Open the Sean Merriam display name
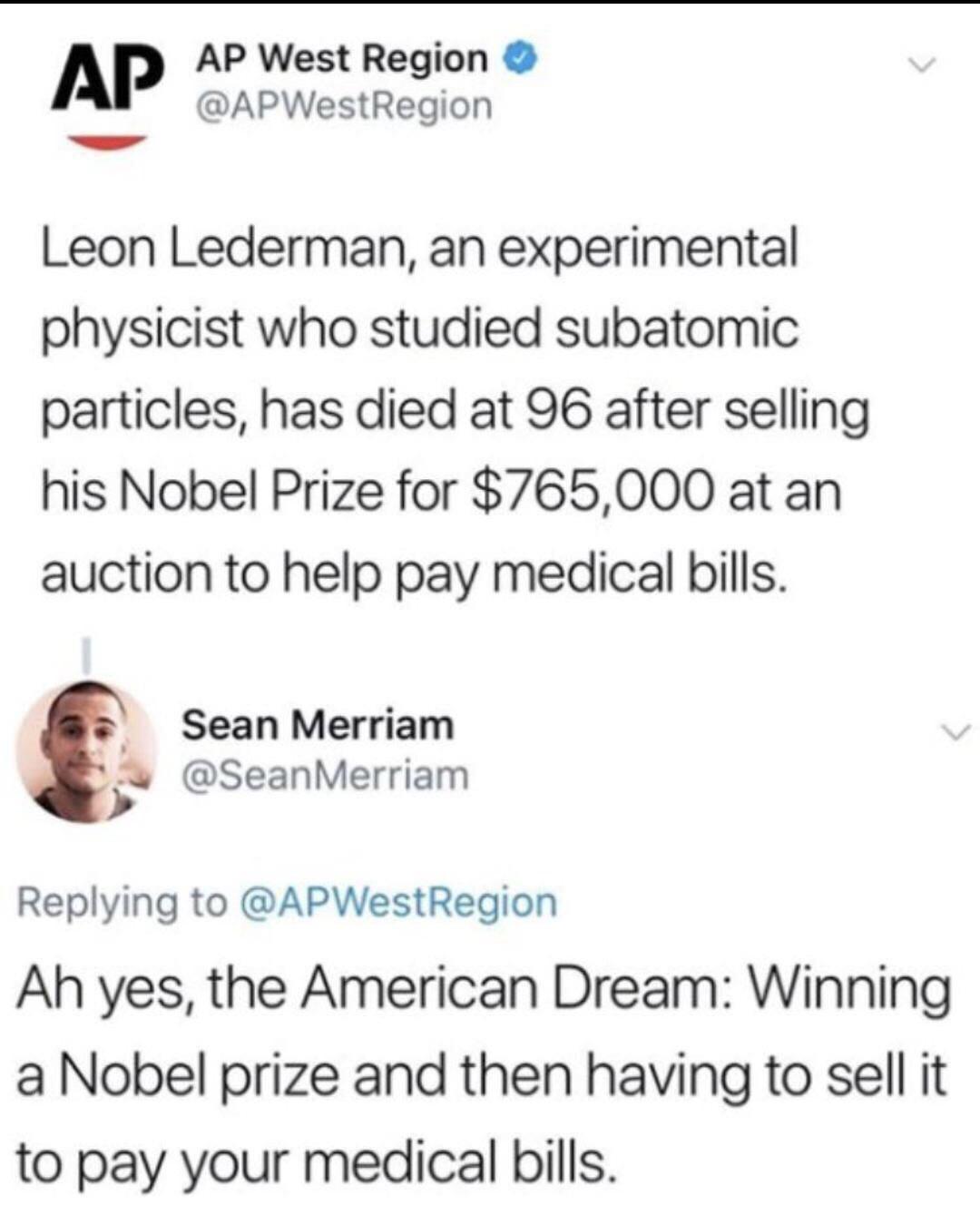This screenshot has width=980, height=1205. (x=318, y=725)
